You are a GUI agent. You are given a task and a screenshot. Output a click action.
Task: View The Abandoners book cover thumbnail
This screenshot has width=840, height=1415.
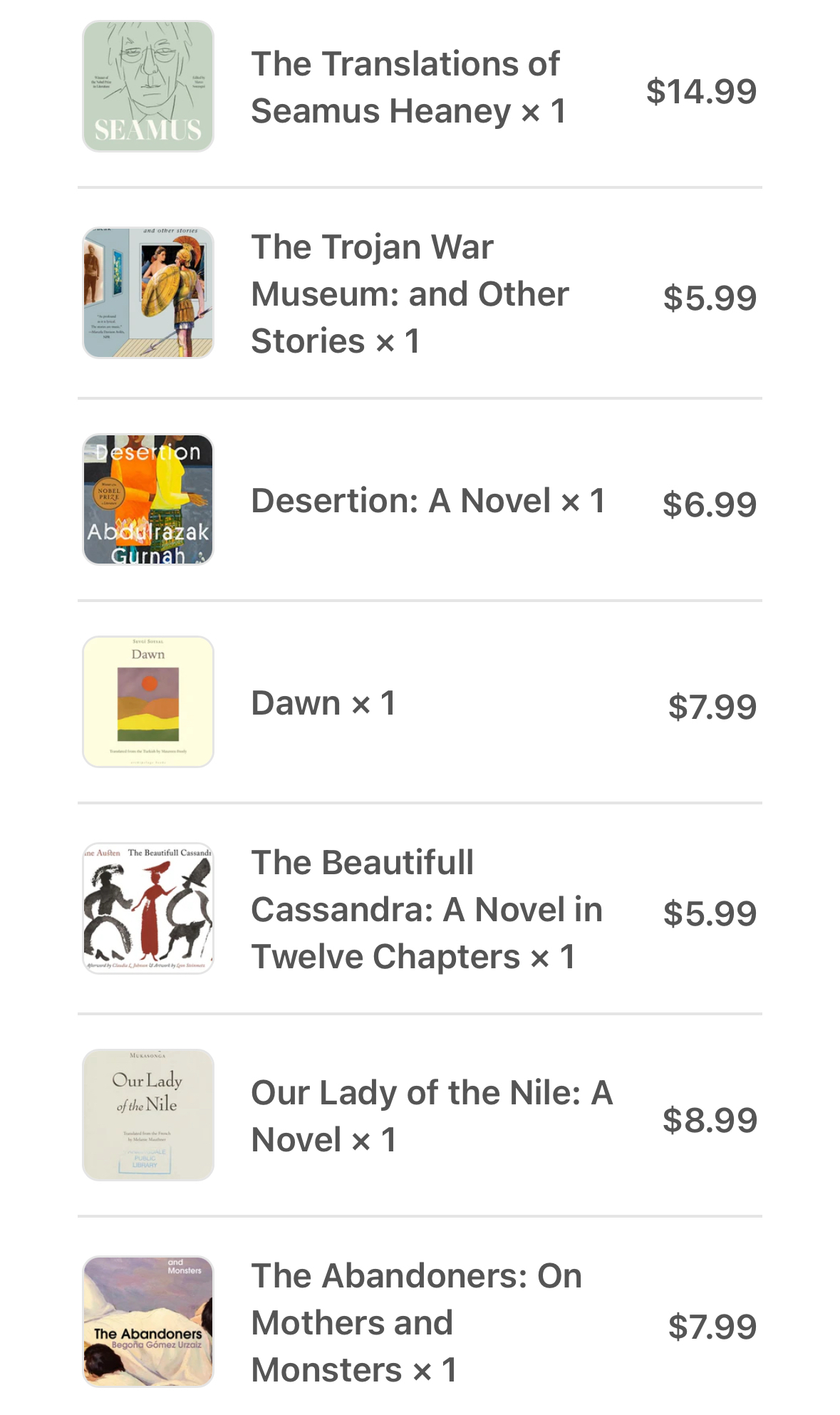148,1322
